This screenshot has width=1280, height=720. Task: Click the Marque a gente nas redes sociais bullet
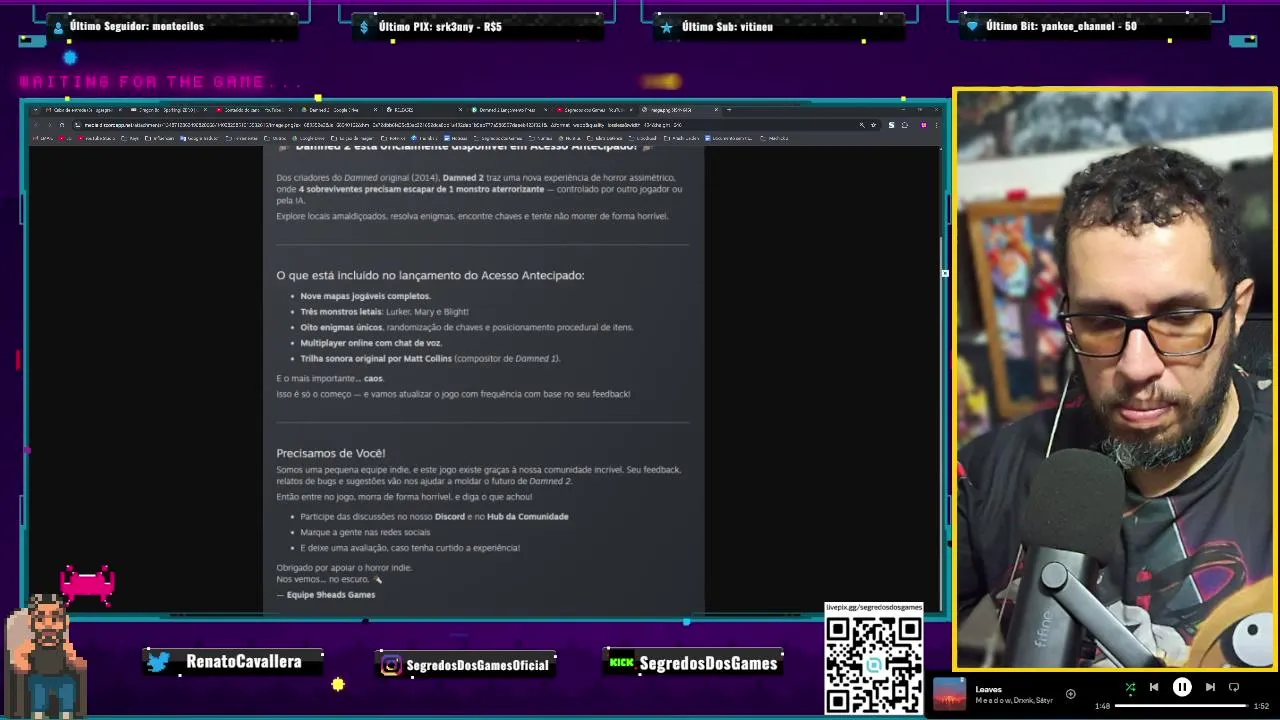pos(365,532)
